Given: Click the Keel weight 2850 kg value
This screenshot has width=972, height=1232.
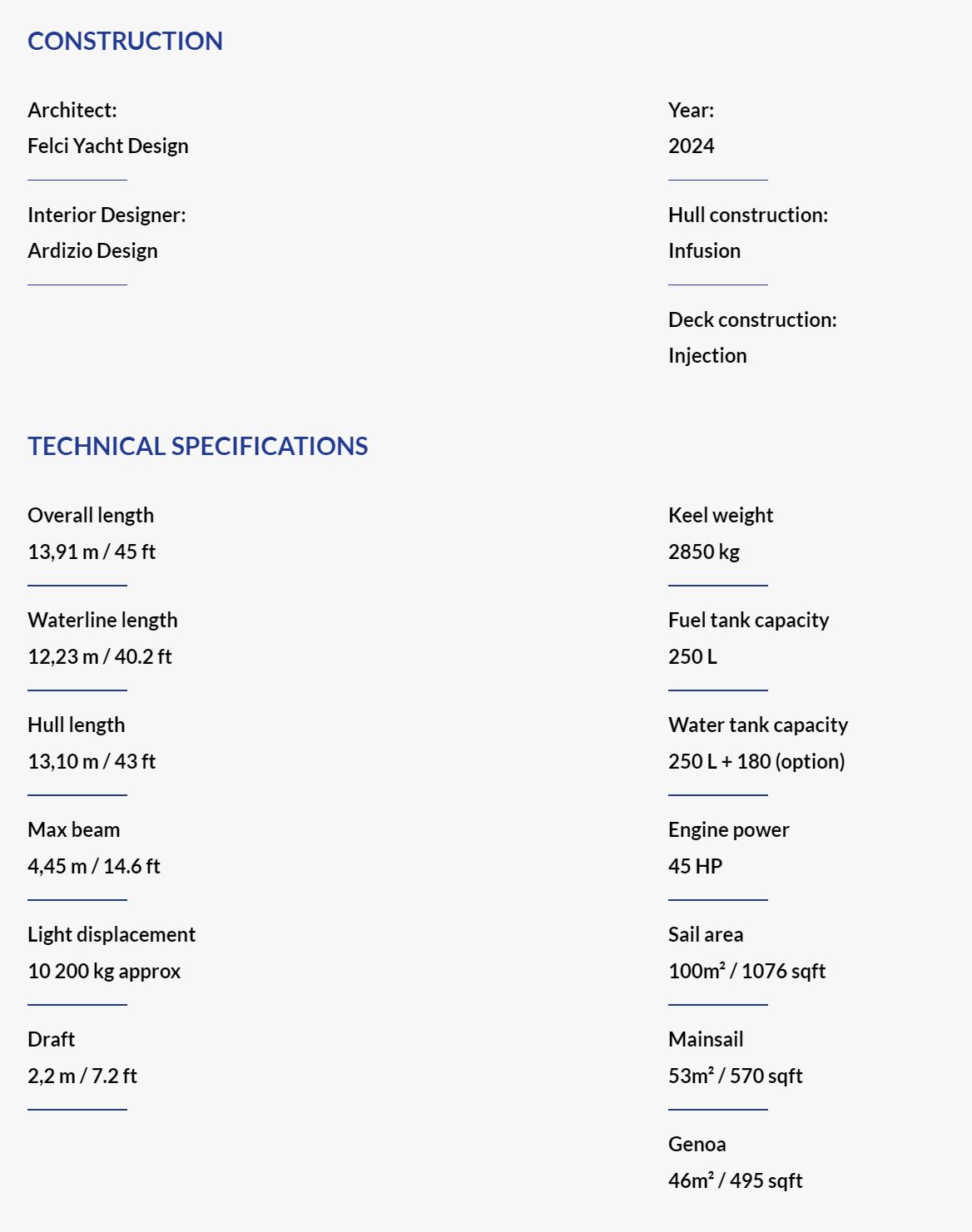Looking at the screenshot, I should tap(704, 552).
